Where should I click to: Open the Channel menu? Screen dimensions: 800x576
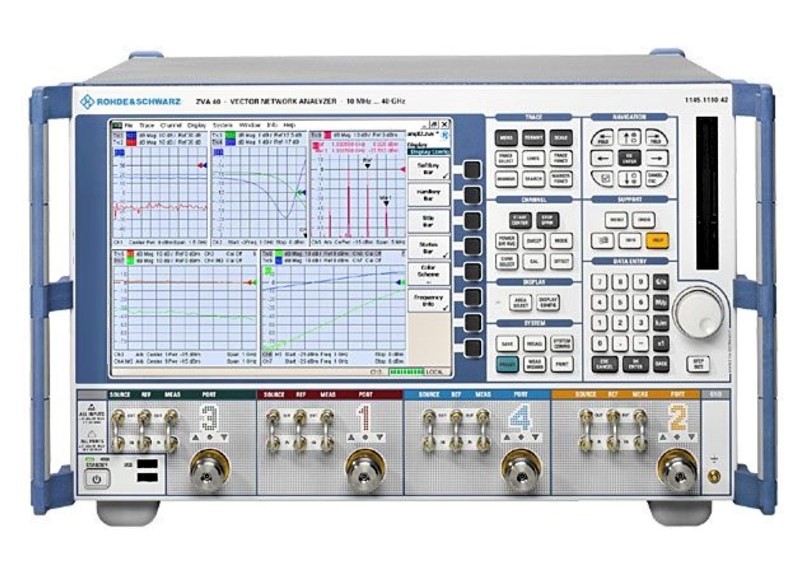171,124
